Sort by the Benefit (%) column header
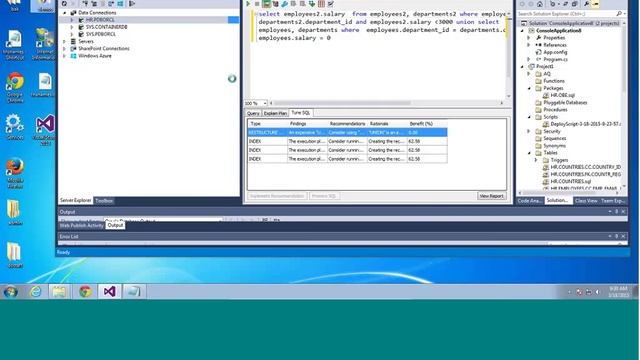640x360 pixels. [x=427, y=124]
